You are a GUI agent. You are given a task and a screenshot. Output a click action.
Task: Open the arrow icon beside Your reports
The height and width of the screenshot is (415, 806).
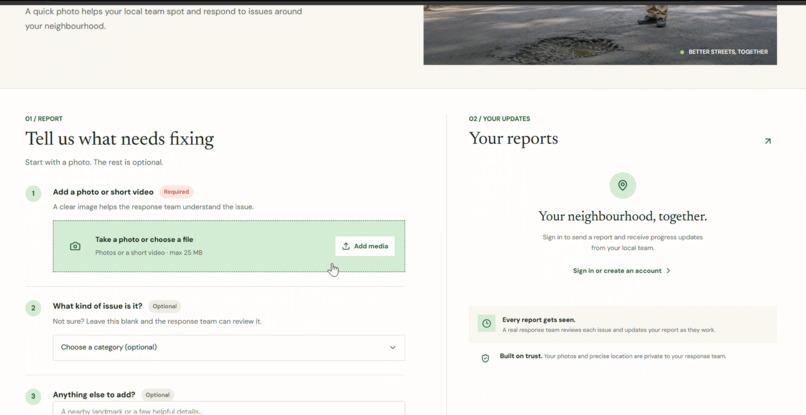pyautogui.click(x=767, y=141)
